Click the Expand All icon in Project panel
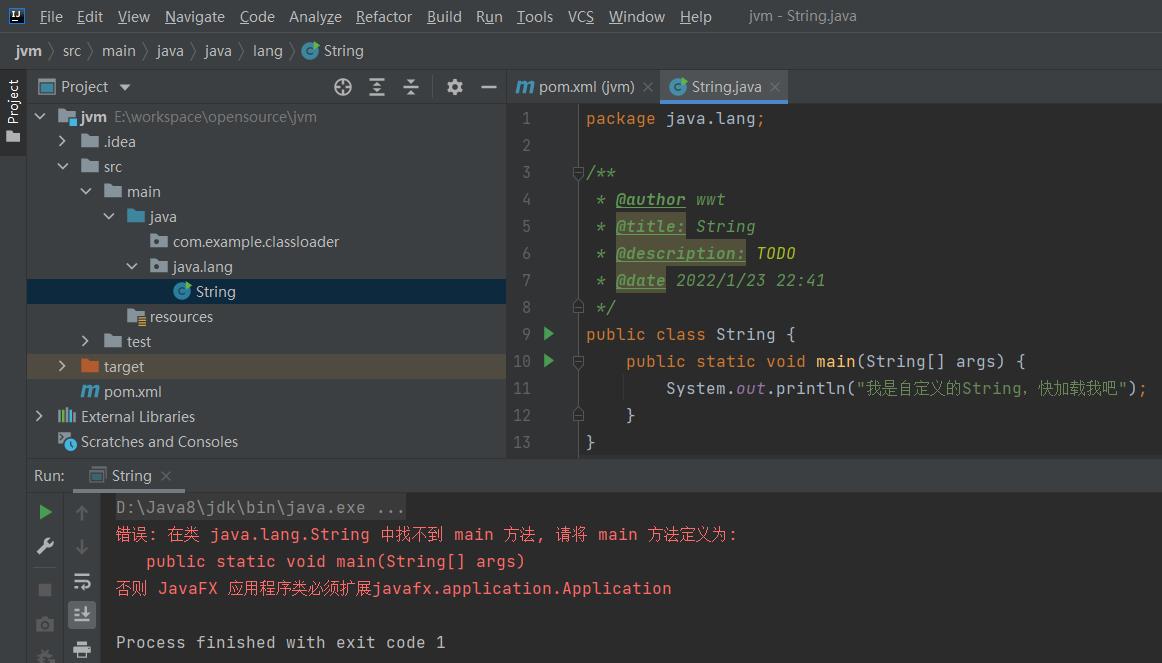1162x663 pixels. click(377, 87)
